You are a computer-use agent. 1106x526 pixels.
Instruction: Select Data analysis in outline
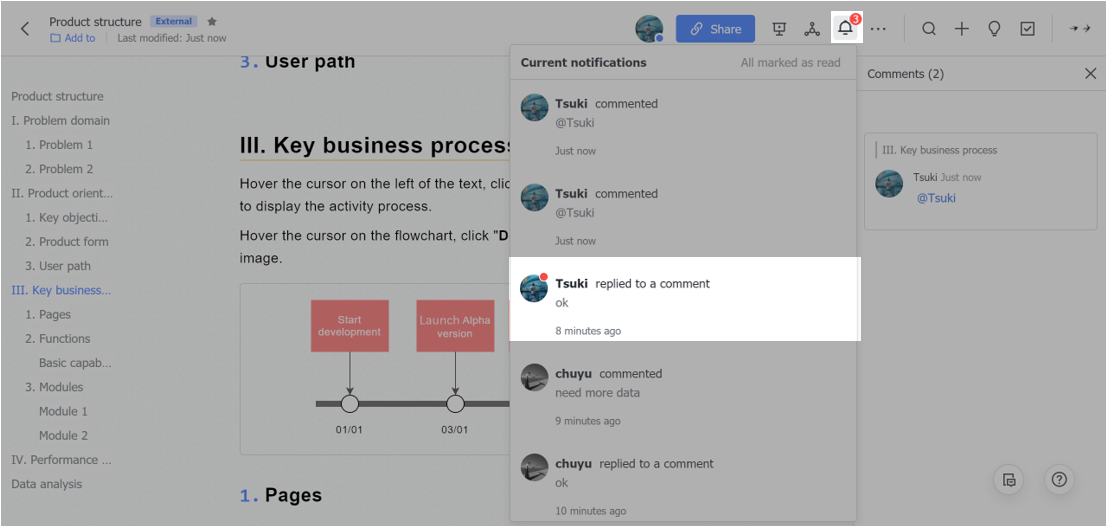(x=47, y=484)
